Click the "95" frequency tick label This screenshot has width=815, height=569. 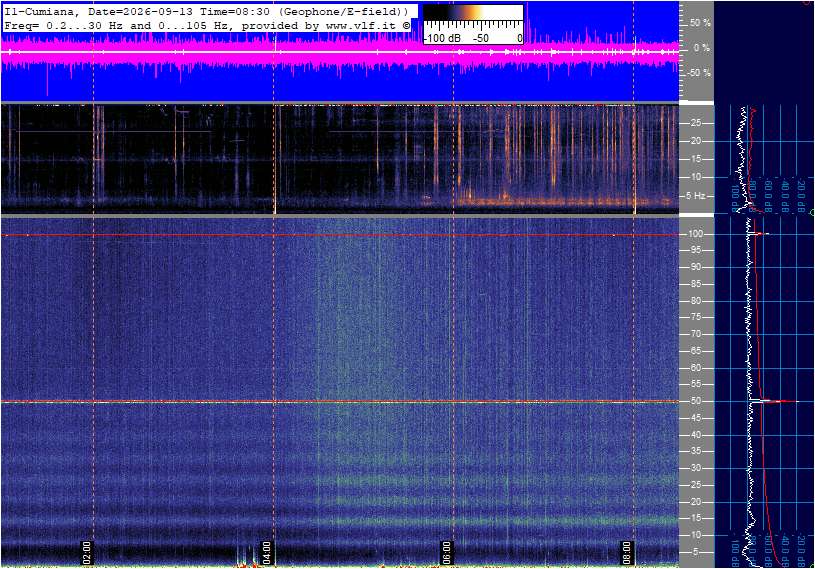(x=696, y=250)
